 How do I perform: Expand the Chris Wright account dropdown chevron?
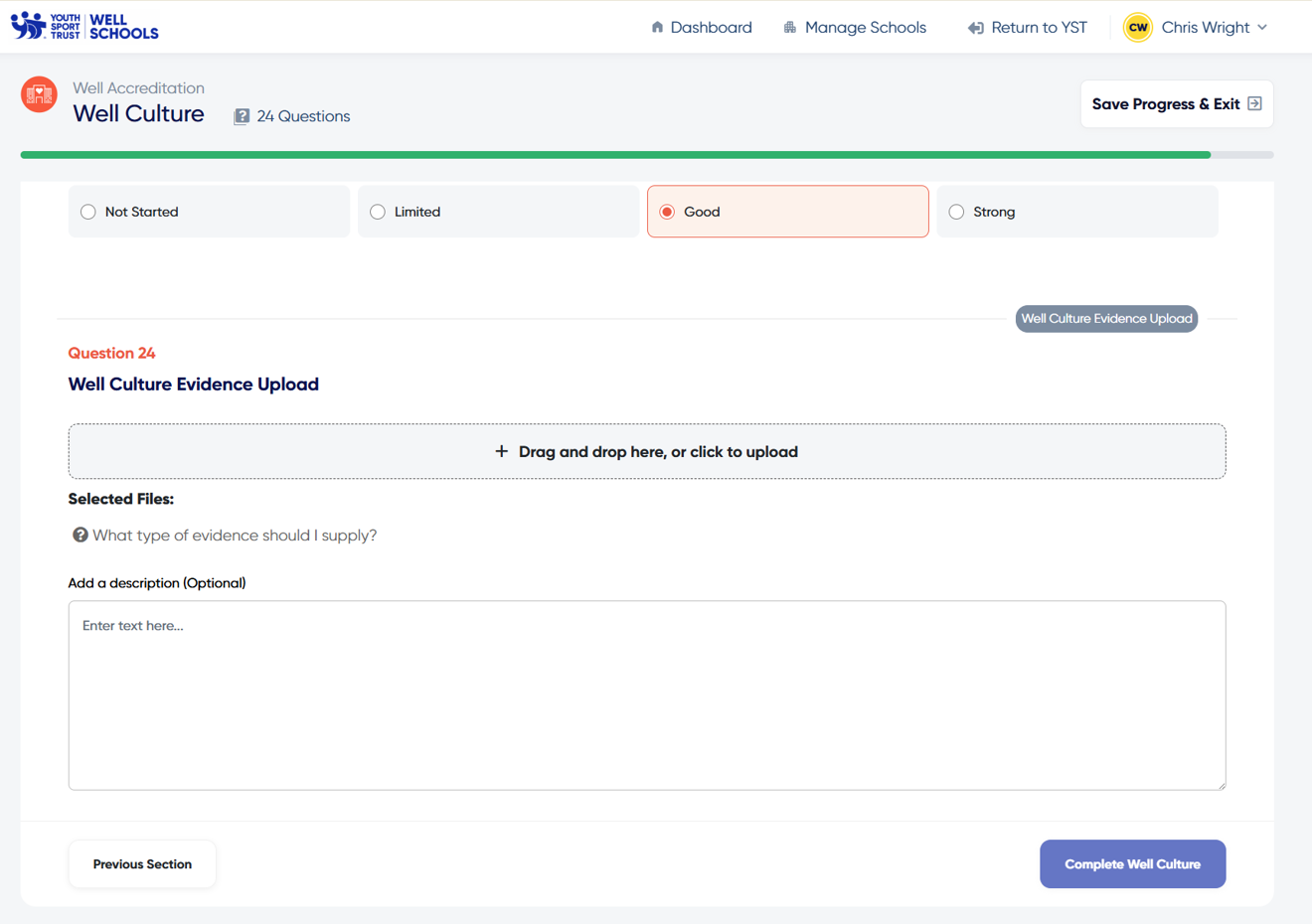click(1262, 28)
